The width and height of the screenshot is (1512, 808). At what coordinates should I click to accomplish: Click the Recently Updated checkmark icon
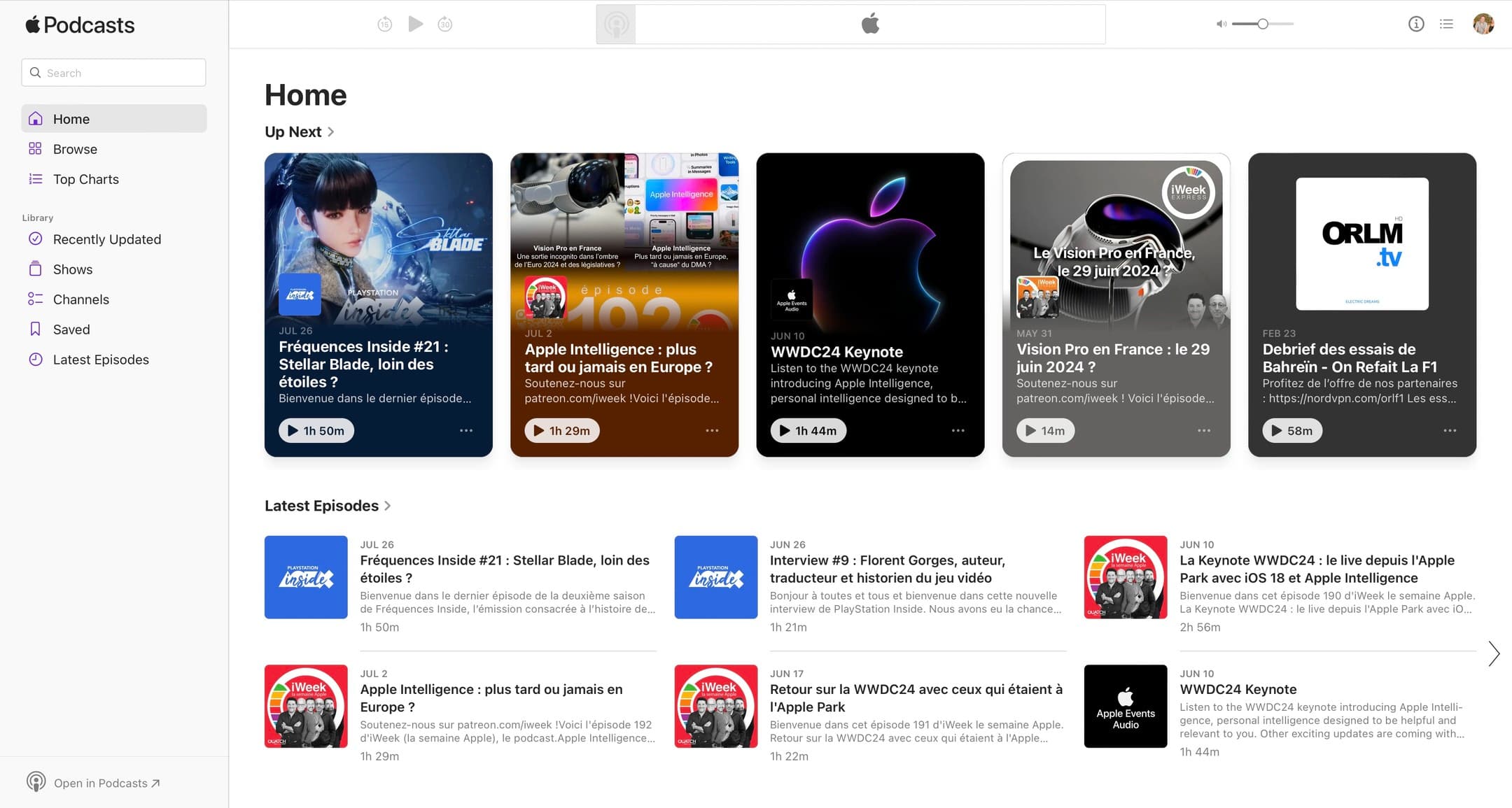[36, 239]
